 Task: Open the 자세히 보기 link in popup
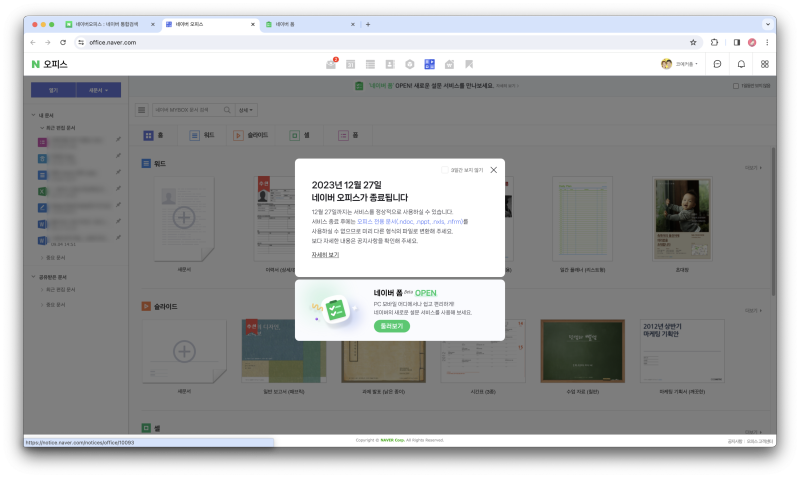tap(325, 255)
